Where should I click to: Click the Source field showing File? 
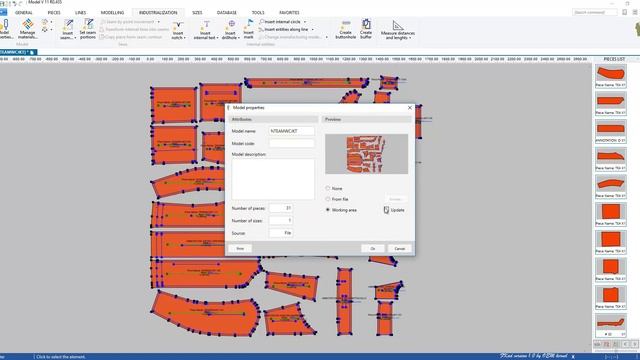point(281,233)
